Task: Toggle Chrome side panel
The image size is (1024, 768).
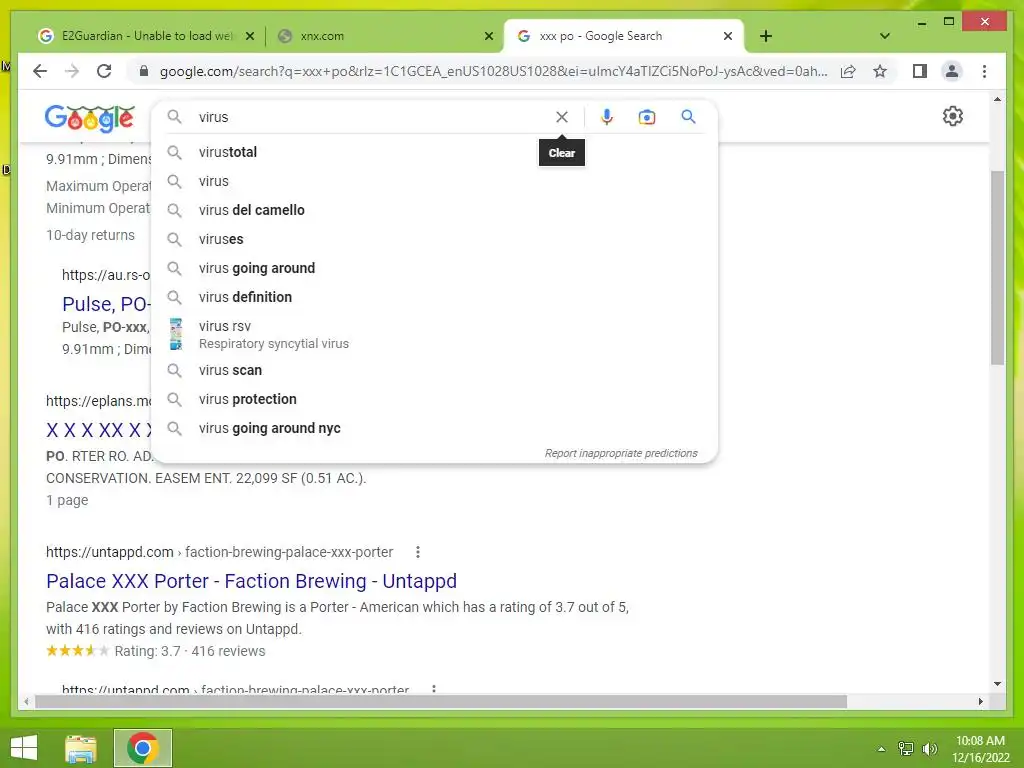Action: [x=920, y=71]
